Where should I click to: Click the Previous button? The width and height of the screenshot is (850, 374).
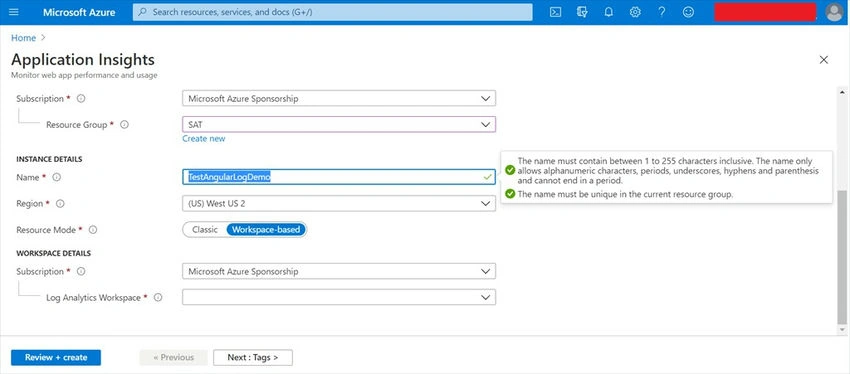pos(173,358)
